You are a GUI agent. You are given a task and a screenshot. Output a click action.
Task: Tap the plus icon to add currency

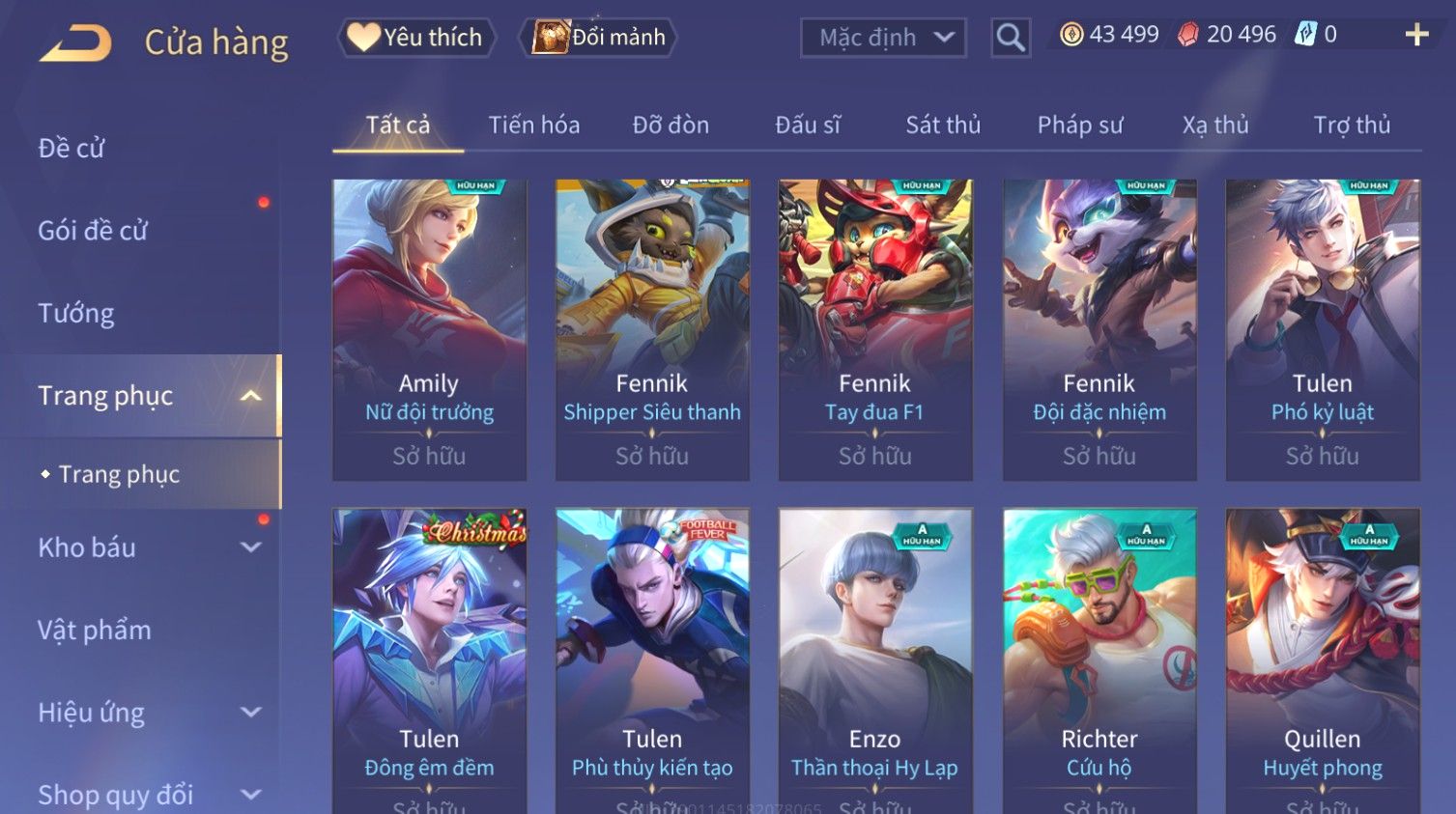[x=1416, y=36]
